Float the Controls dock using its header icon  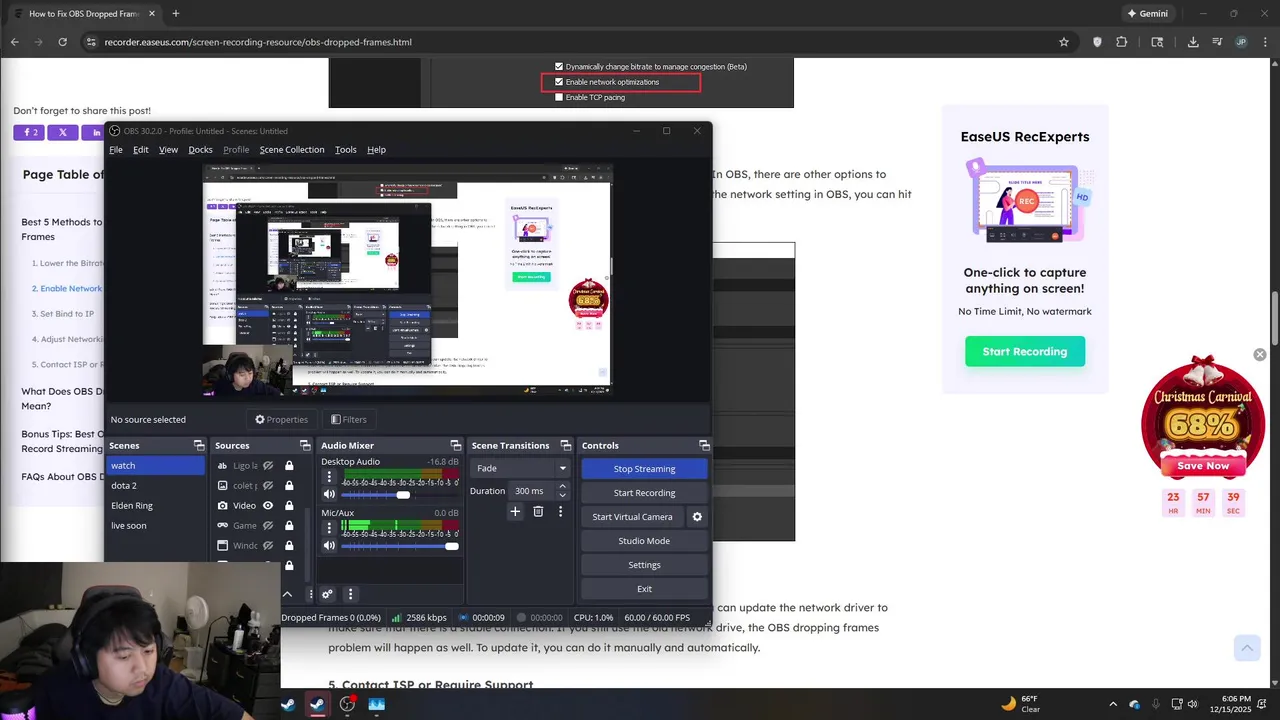coord(704,445)
